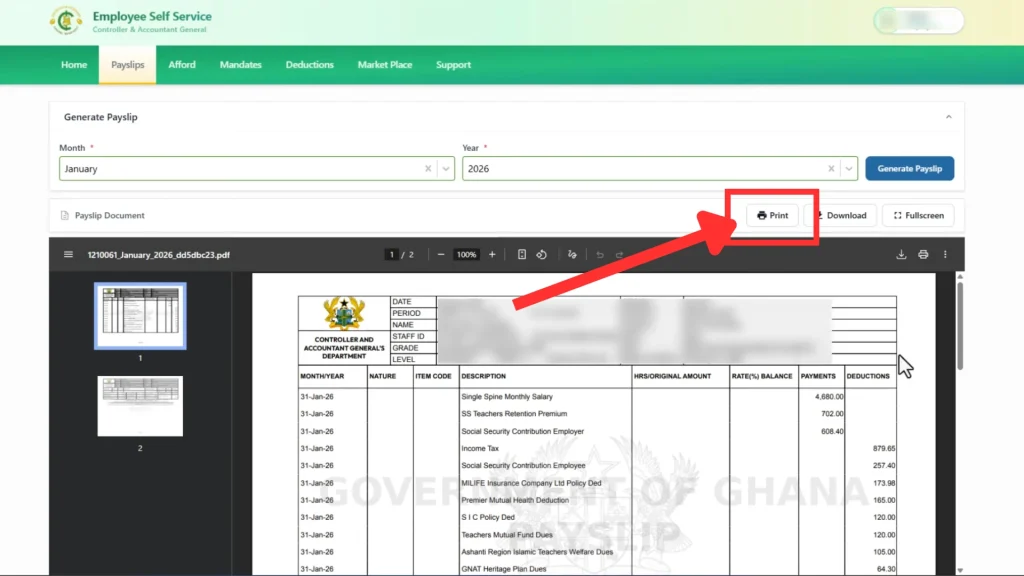Screen dimensions: 1024x576
Task: Click 'SS Teachers Retention Premium' description
Action: click(x=514, y=413)
